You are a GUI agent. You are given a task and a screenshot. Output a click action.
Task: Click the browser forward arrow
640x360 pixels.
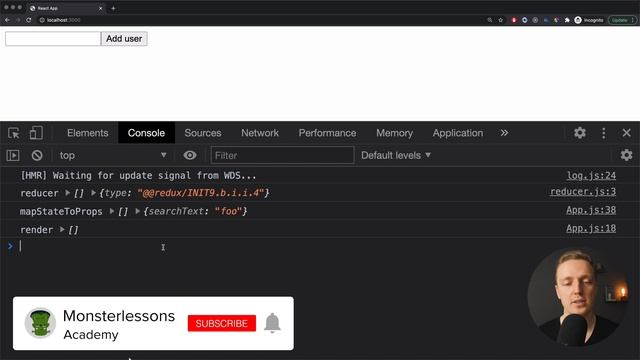[18, 20]
